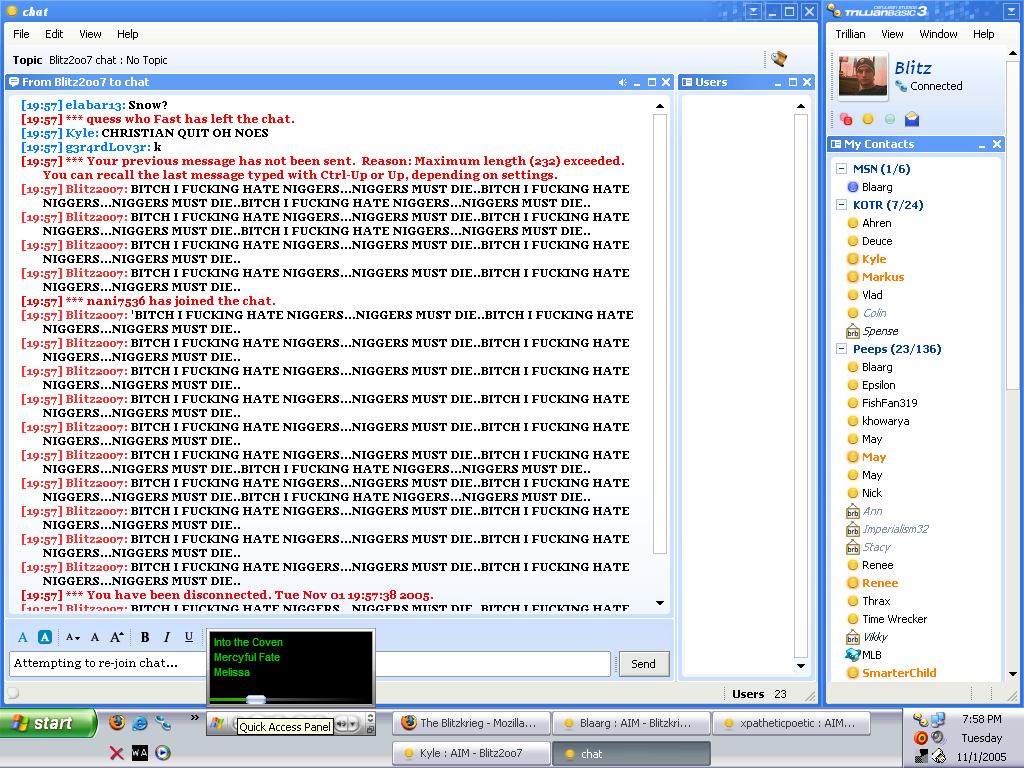This screenshot has height=768, width=1024.
Task: Open the View menu in chat window
Action: pyautogui.click(x=90, y=34)
